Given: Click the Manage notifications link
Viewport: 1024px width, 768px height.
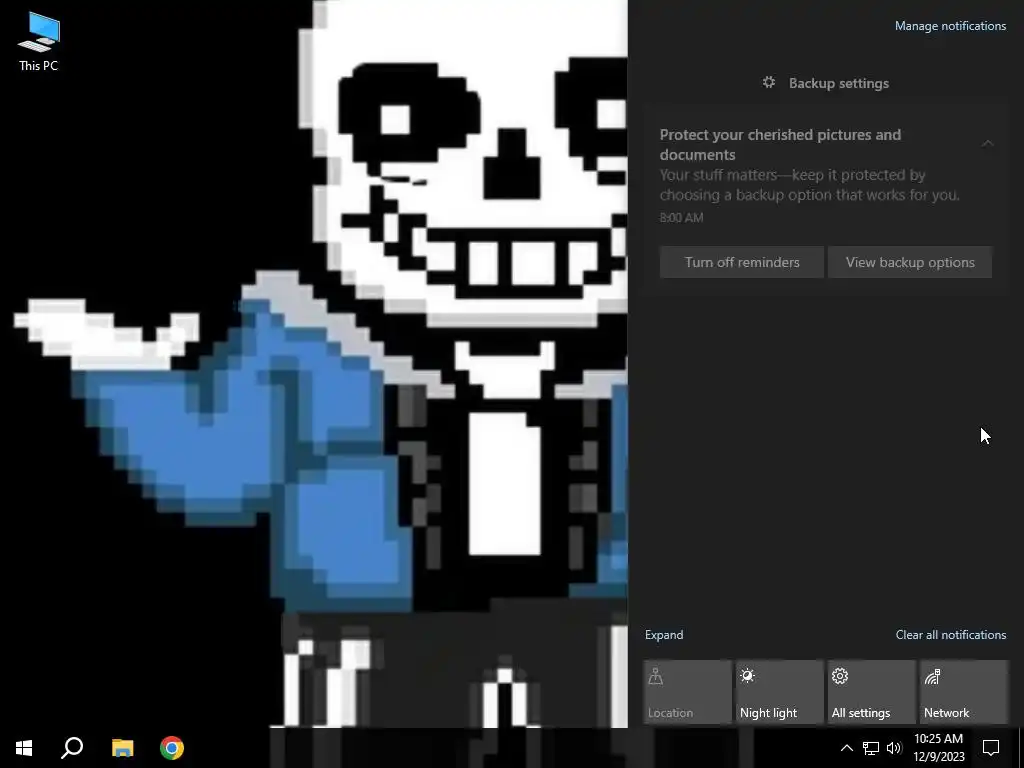Looking at the screenshot, I should [950, 26].
